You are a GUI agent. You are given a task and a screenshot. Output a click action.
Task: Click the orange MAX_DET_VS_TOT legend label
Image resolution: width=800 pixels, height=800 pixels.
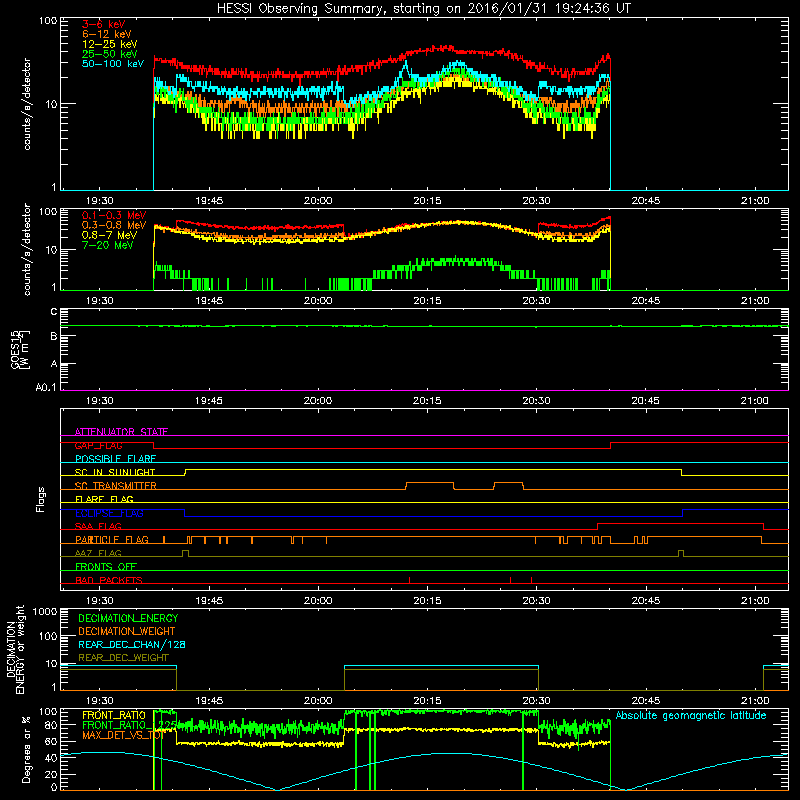(x=123, y=735)
